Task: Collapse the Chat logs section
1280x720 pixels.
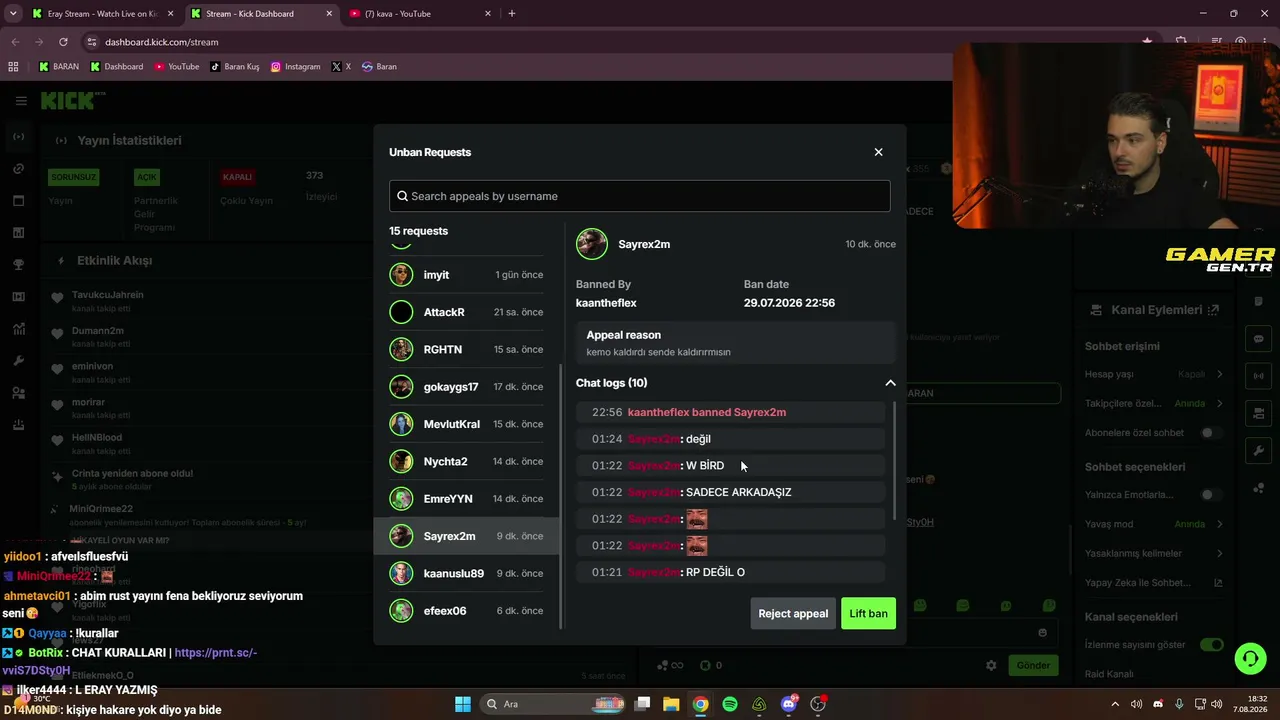Action: pos(890,383)
